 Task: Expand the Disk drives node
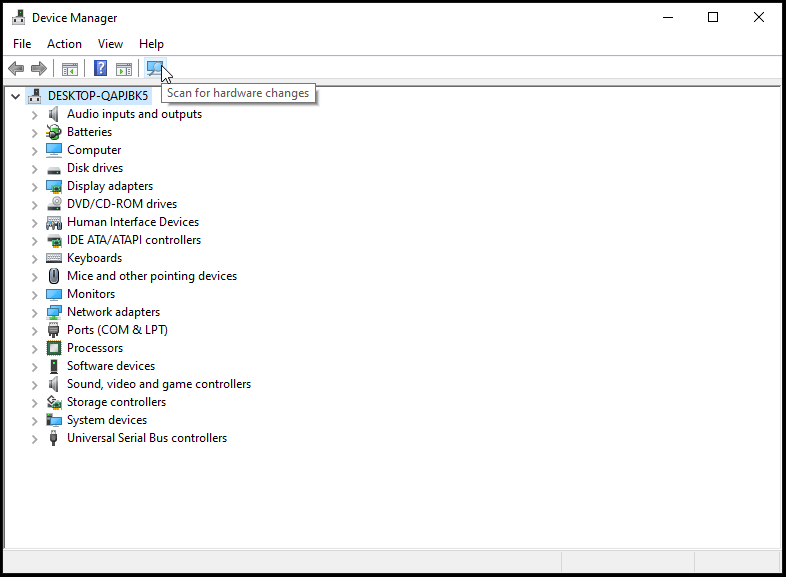tap(34, 169)
